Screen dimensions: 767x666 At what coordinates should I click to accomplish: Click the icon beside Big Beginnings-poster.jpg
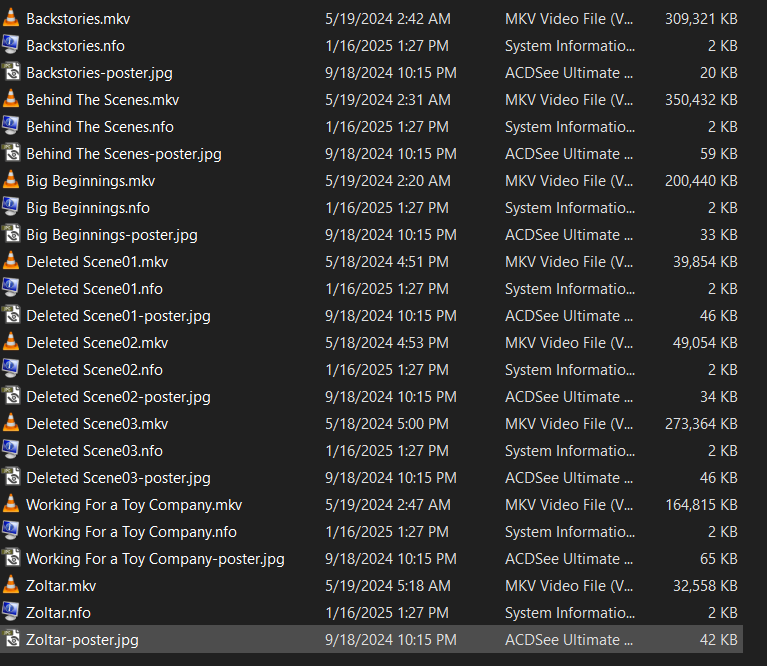11,234
